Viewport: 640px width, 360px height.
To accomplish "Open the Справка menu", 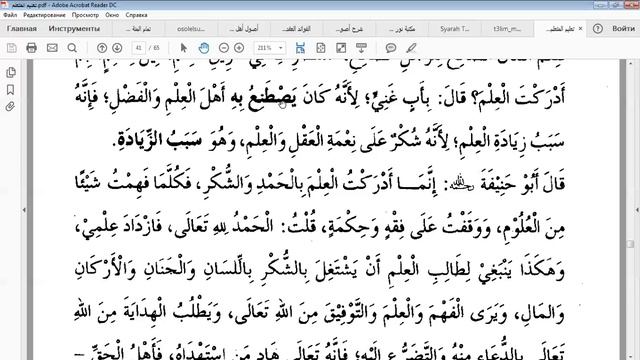I will [x=136, y=15].
